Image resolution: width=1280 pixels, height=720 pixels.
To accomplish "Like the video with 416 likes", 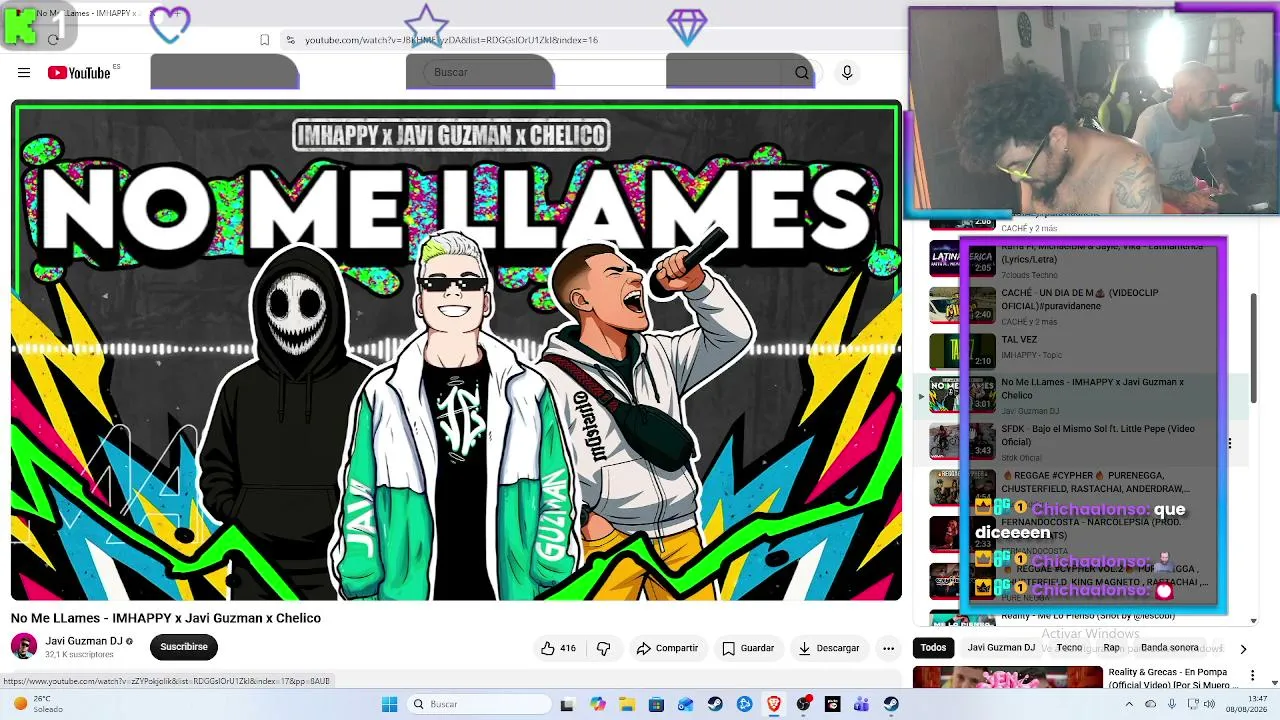I will click(558, 648).
